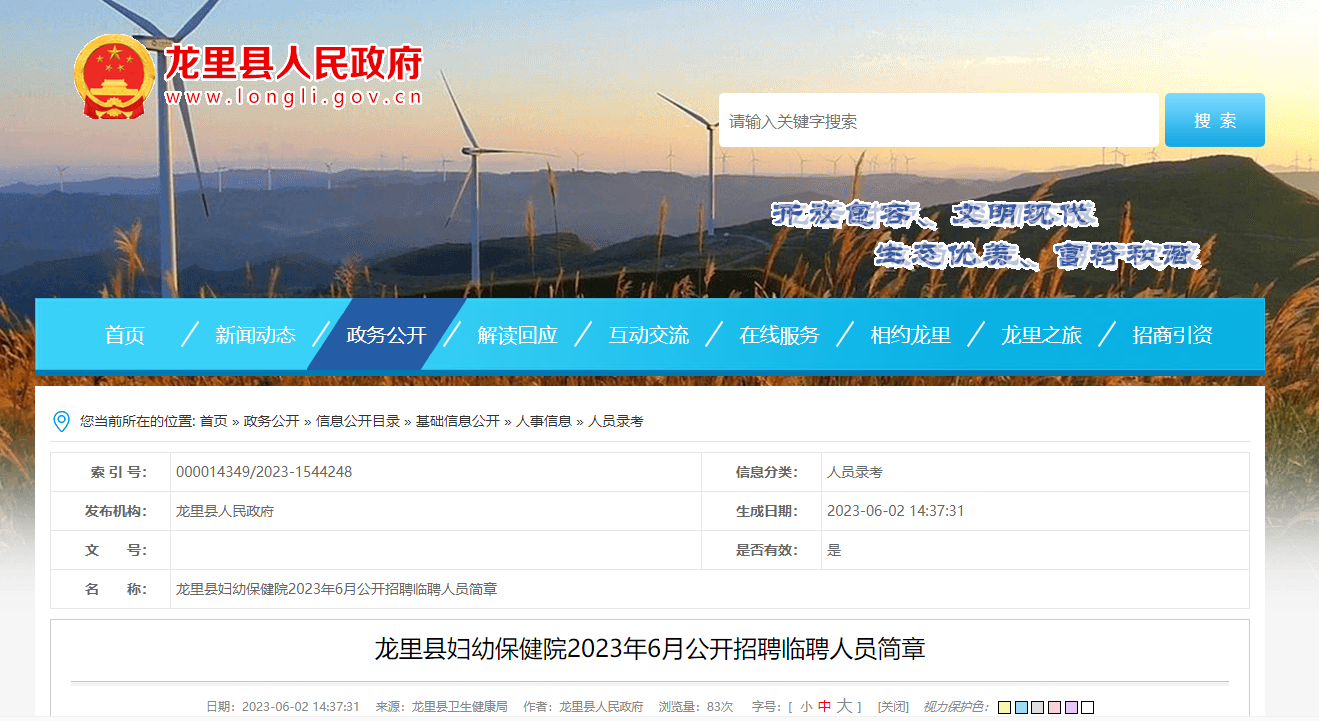Select the 政务公开 menu tab
This screenshot has height=721, width=1319.
click(x=386, y=335)
